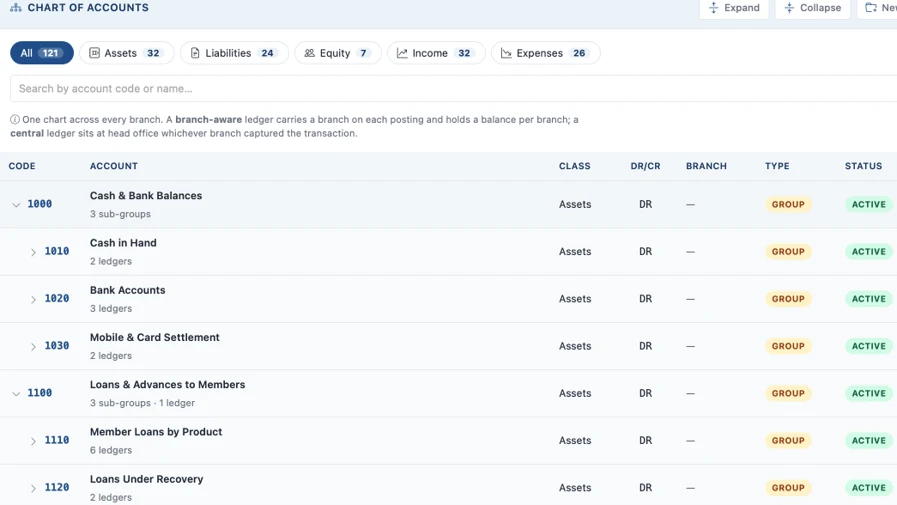Viewport: 897px width, 505px height.
Task: Open the Bank Accounts account name
Action: click(x=128, y=290)
